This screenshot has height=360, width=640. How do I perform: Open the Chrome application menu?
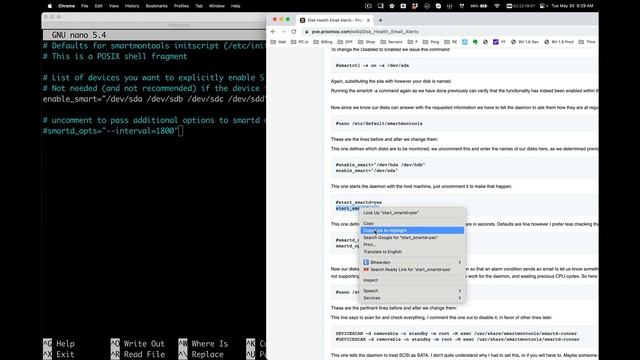coord(67,6)
